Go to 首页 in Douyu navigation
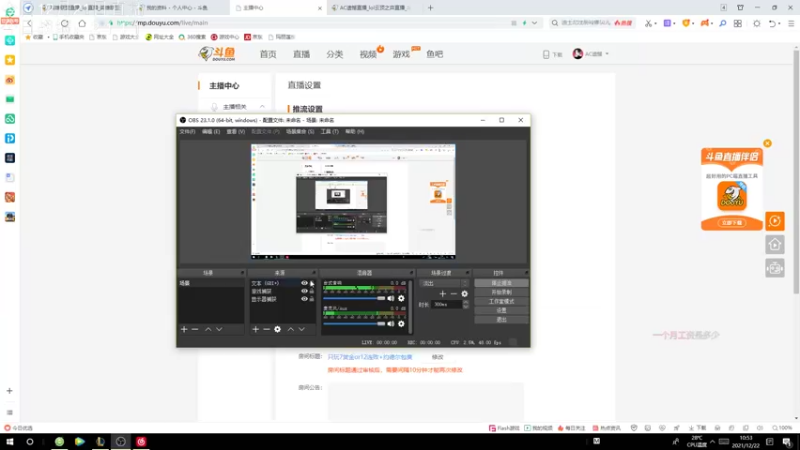The width and height of the screenshot is (800, 450). pyautogui.click(x=268, y=54)
